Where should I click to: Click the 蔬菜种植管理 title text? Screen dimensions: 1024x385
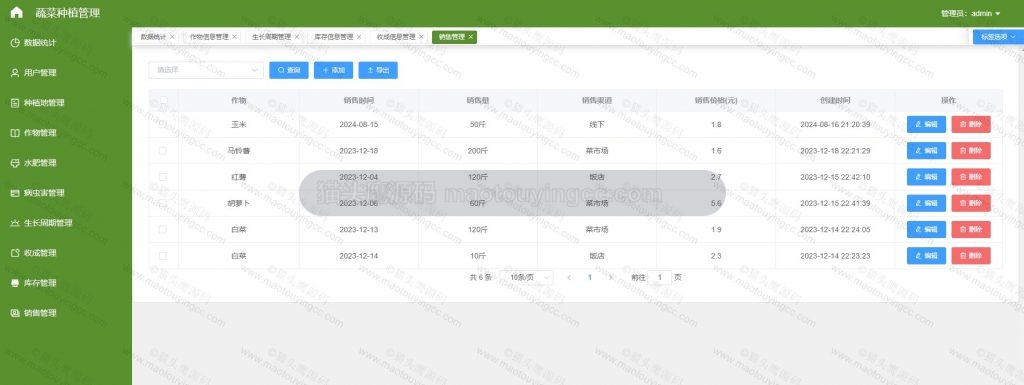68,13
